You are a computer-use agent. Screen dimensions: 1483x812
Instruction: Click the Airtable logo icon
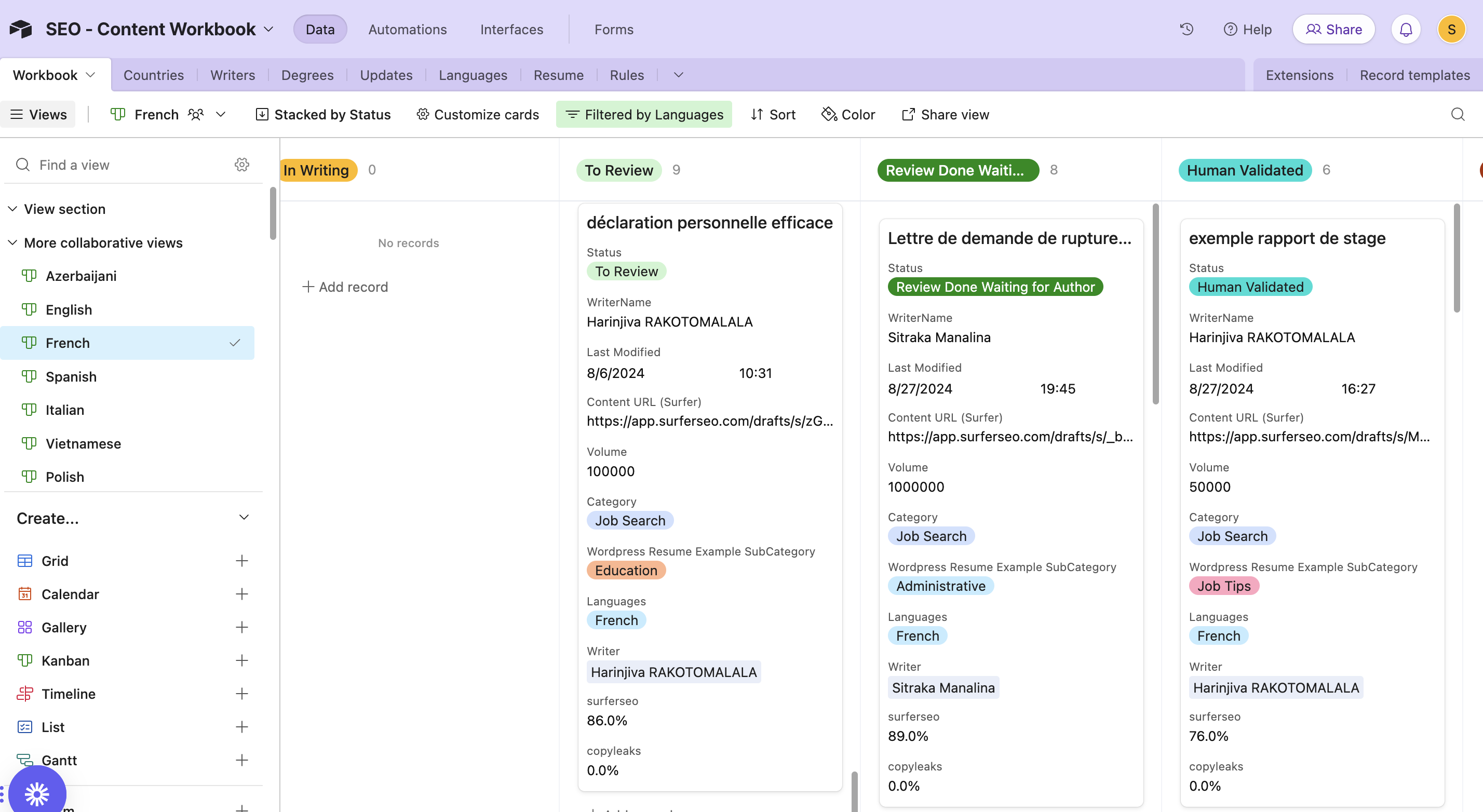[x=21, y=29]
